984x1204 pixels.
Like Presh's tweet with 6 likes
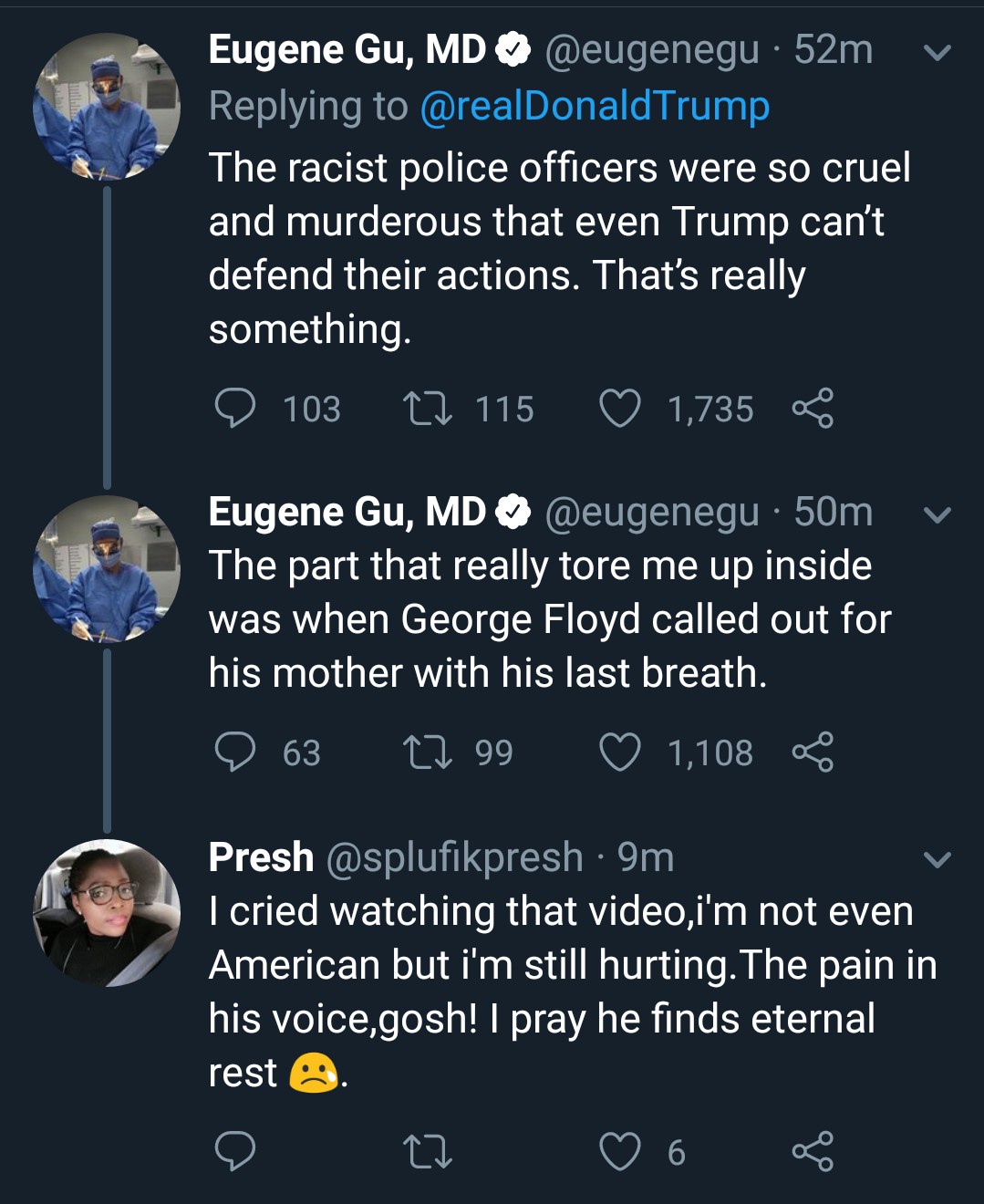point(620,1151)
